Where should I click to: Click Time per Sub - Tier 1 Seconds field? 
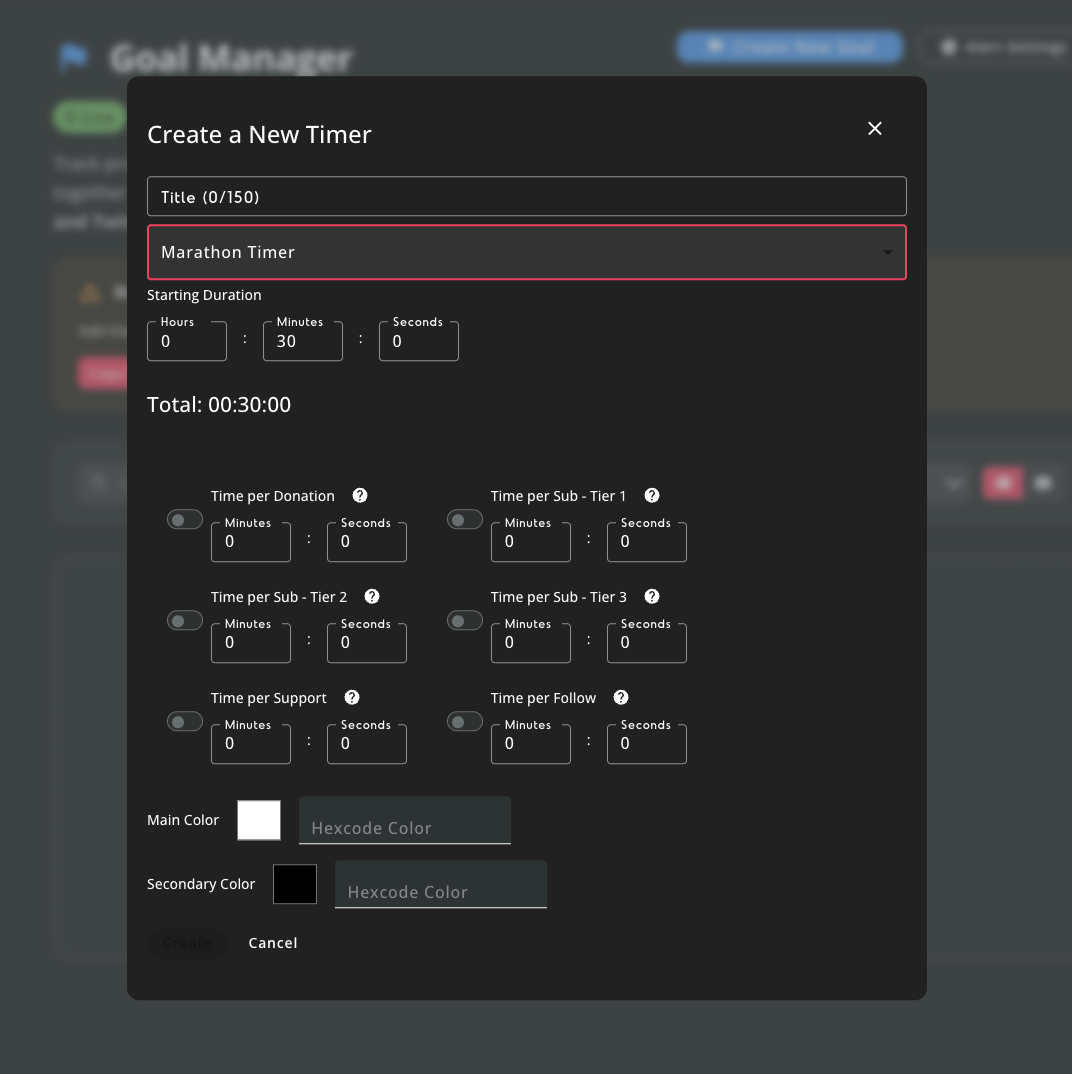coord(647,541)
